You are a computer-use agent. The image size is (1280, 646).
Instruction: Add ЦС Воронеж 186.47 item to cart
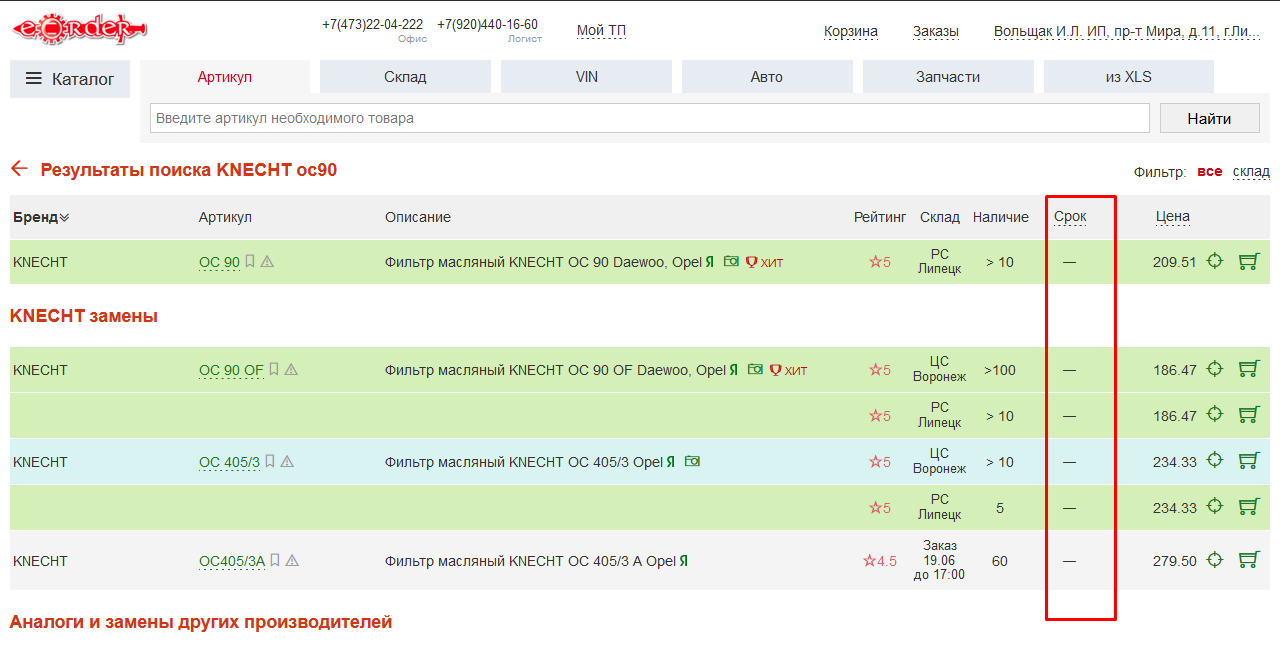[1248, 369]
